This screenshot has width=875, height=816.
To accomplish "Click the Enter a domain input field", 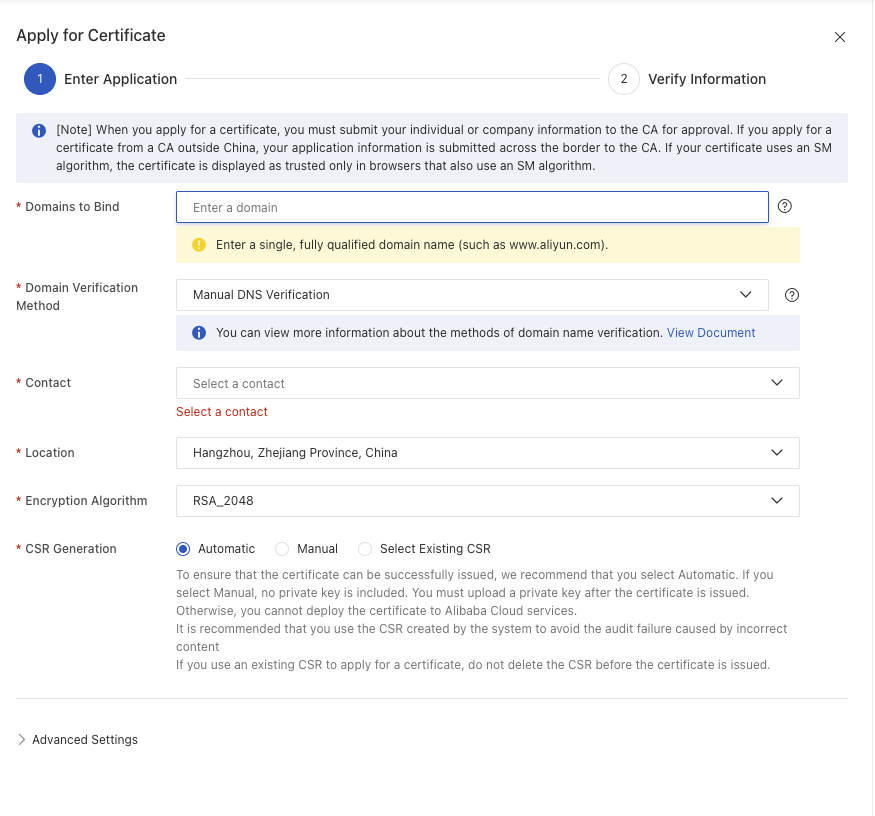I will [x=472, y=207].
